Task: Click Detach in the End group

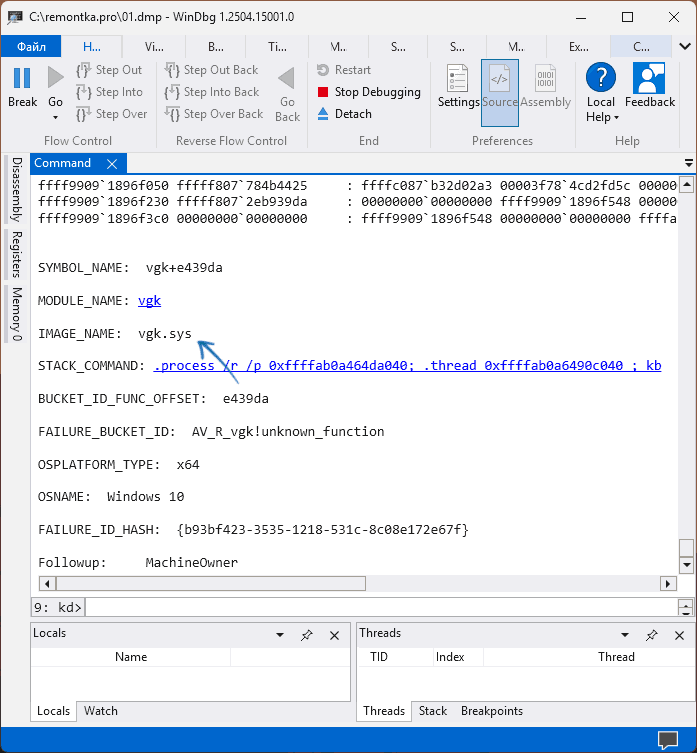Action: pyautogui.click(x=344, y=114)
